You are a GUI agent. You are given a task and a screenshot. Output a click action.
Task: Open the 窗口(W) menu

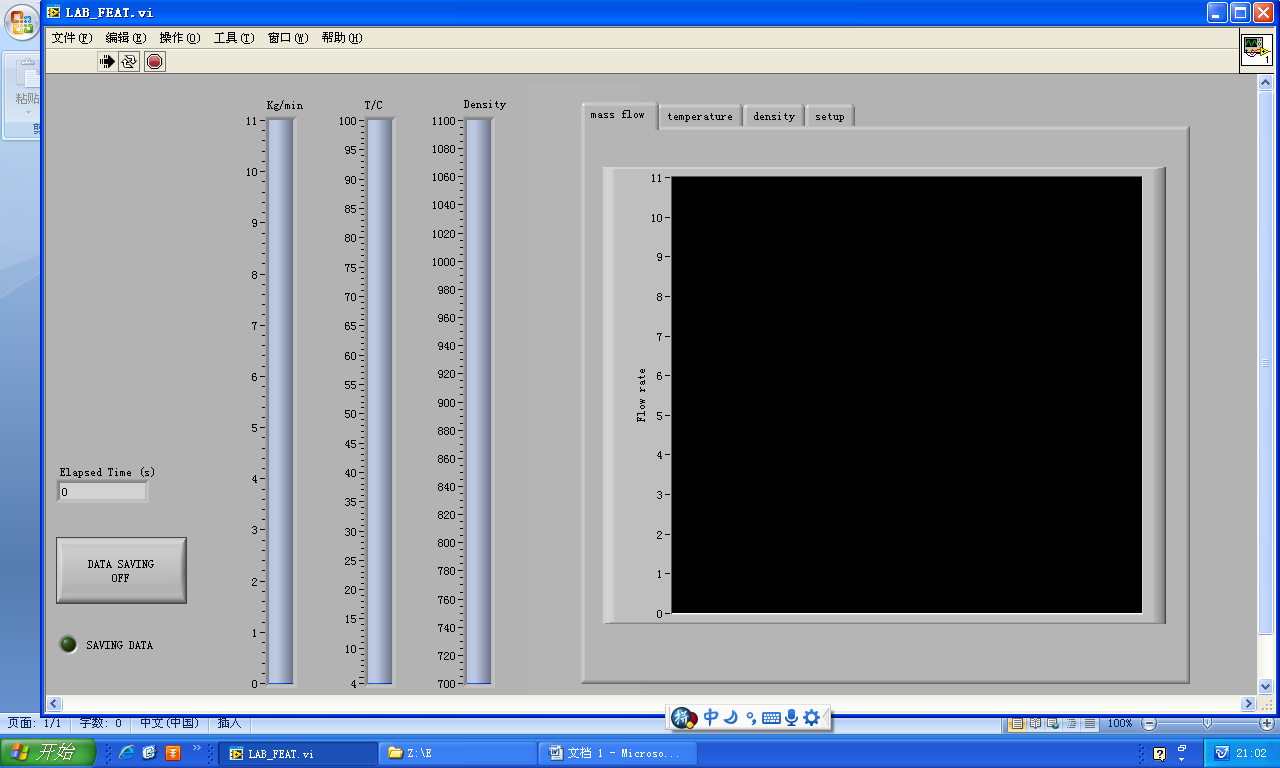[x=288, y=38]
